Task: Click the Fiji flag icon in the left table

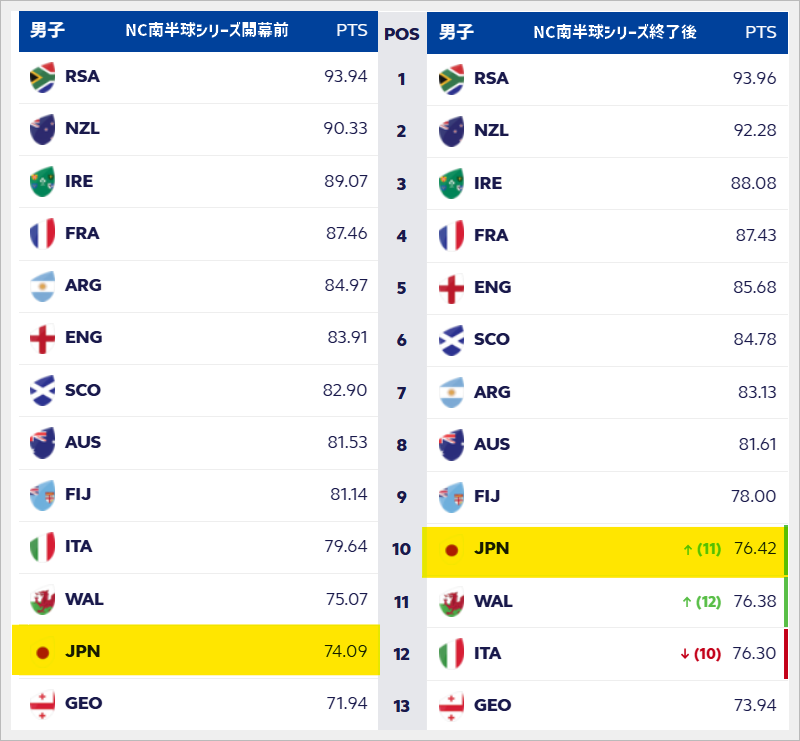Action: (42, 495)
